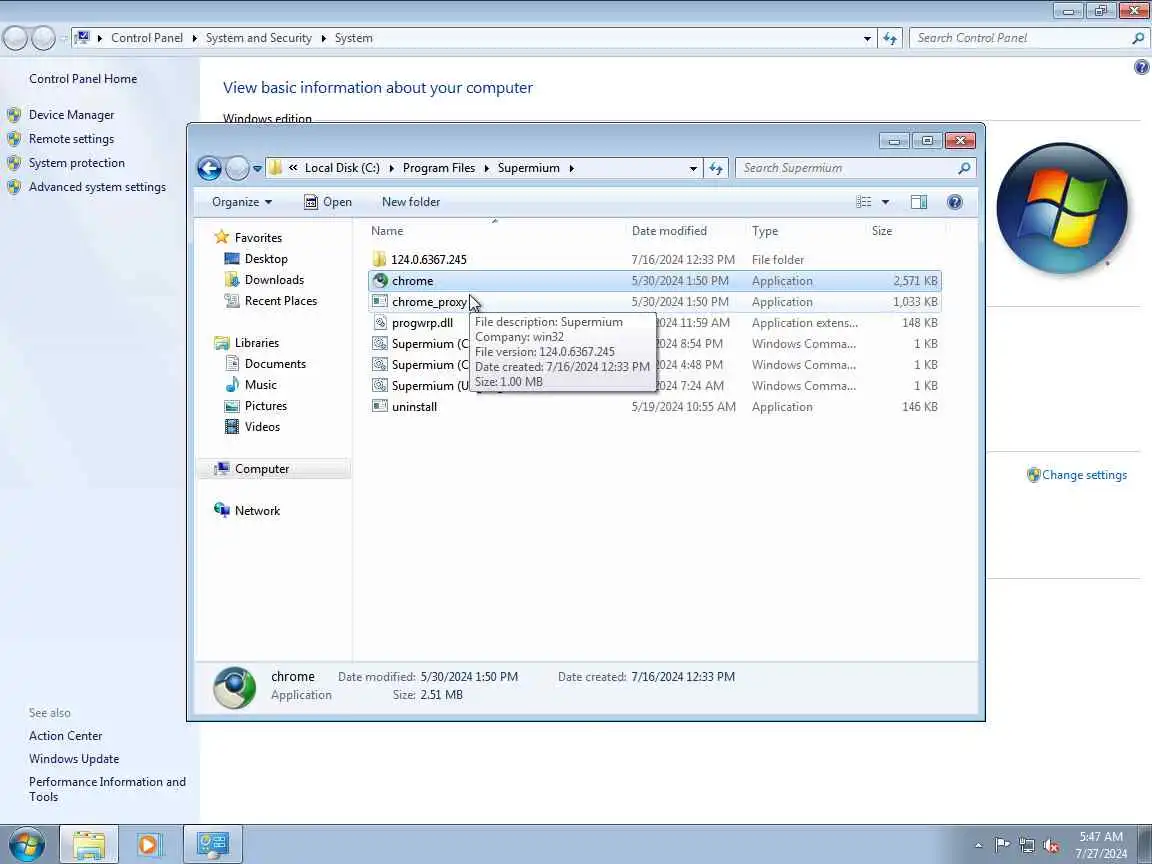Open Documents library
This screenshot has height=864, width=1152.
tap(275, 364)
